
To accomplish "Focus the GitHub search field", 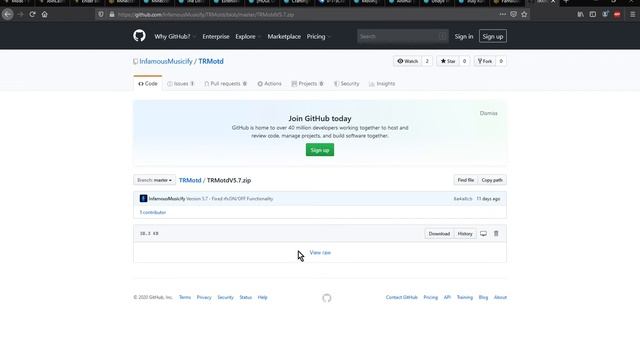I will point(402,36).
